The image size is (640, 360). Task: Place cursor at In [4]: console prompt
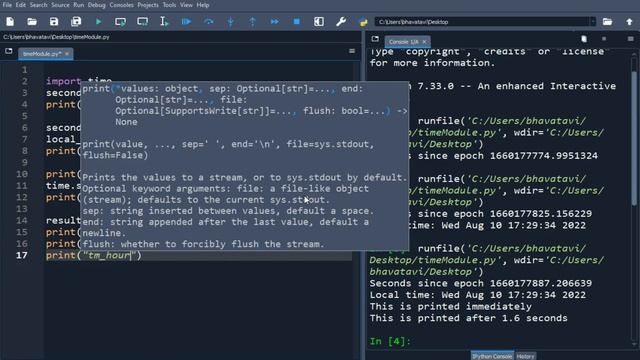pos(390,341)
